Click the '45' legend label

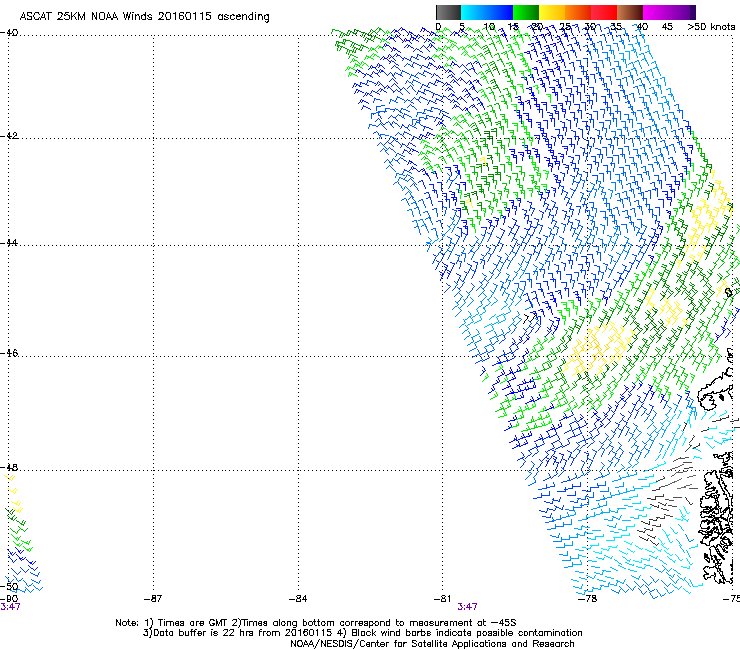tap(667, 27)
